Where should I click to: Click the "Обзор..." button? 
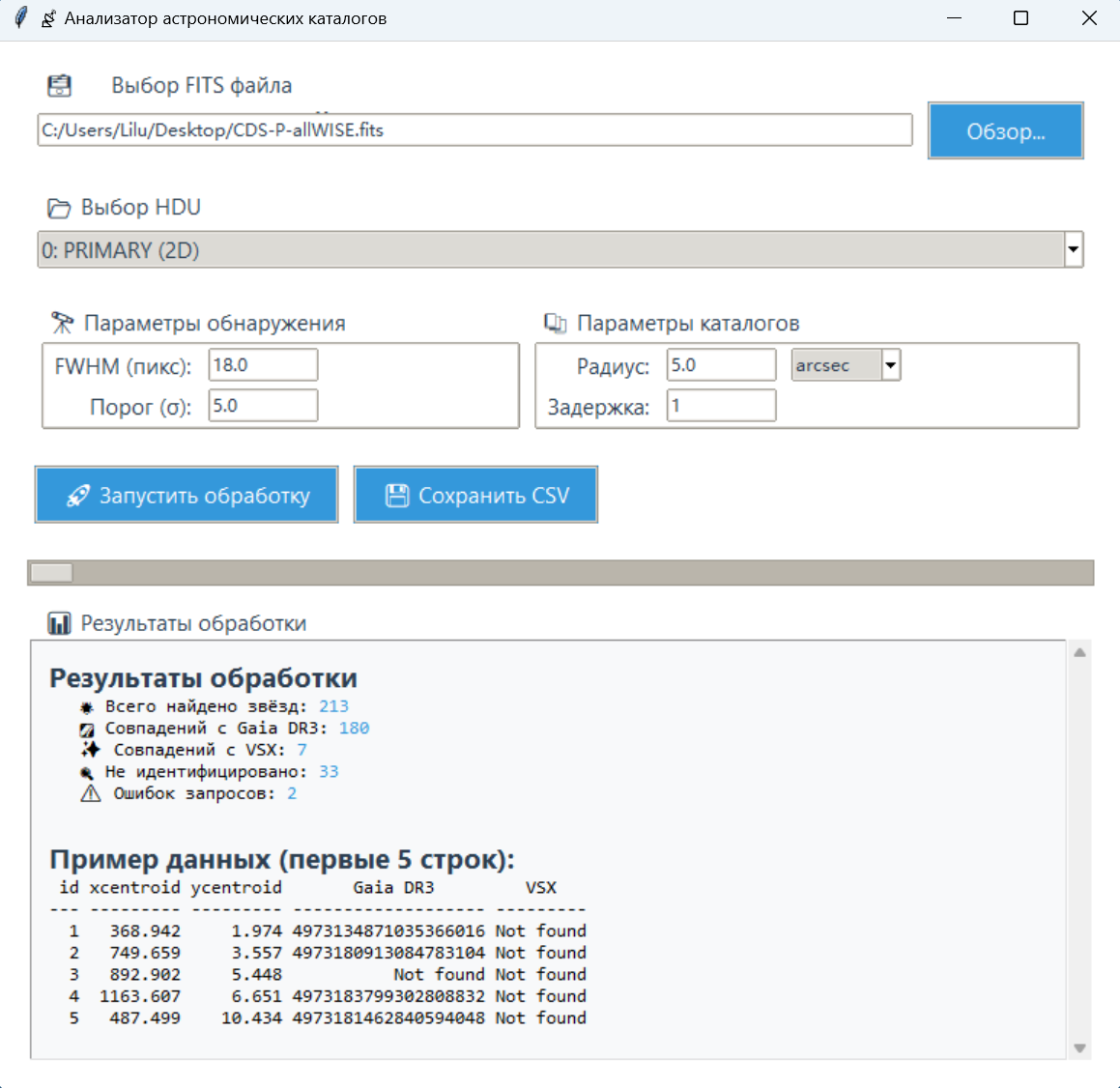[1005, 130]
